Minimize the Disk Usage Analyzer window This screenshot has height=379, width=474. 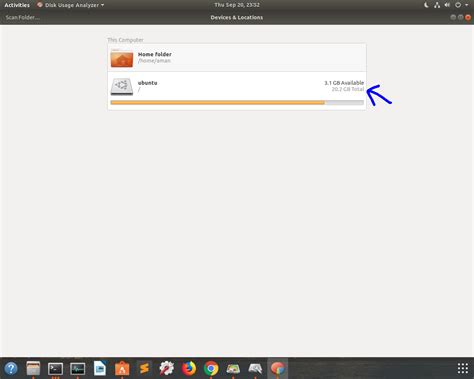[x=453, y=17]
